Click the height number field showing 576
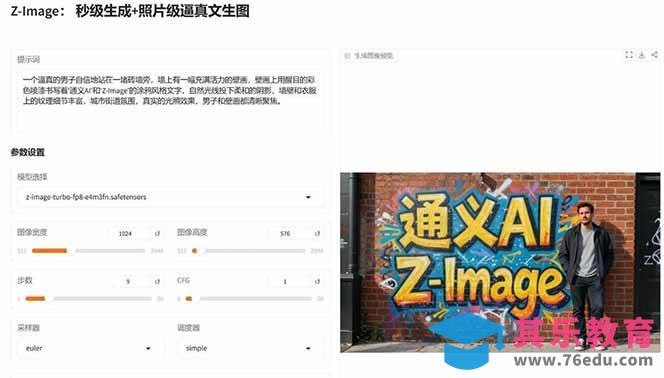The image size is (664, 378). (290, 233)
